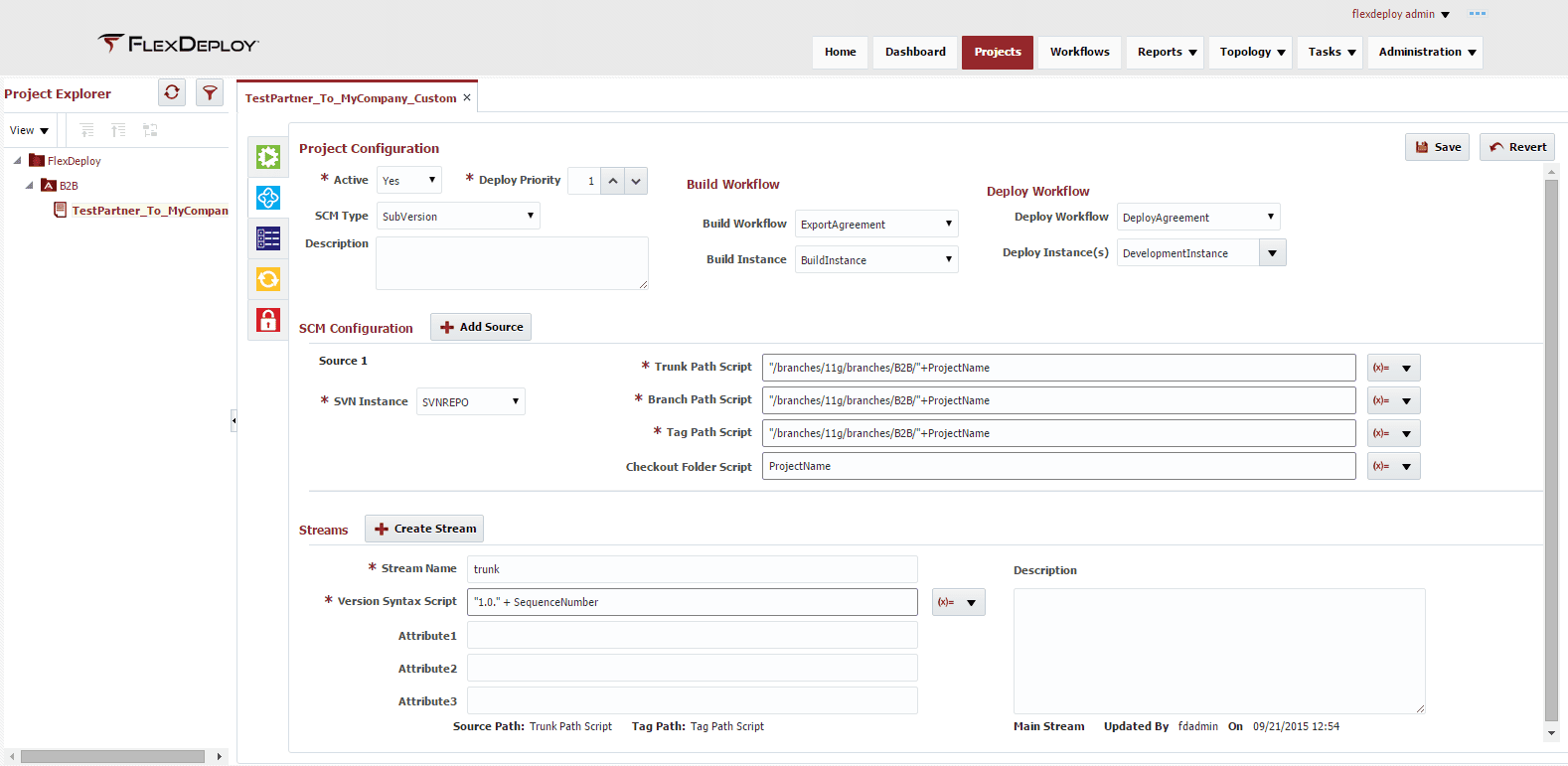Open the Administration menu
The image size is (1568, 766).
(x=1426, y=52)
